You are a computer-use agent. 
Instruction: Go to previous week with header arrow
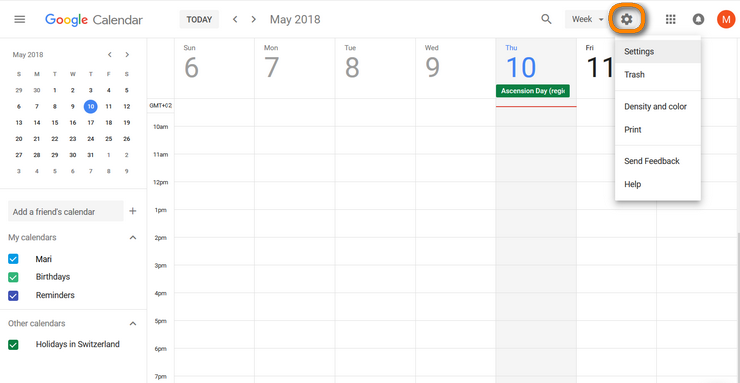coord(235,19)
